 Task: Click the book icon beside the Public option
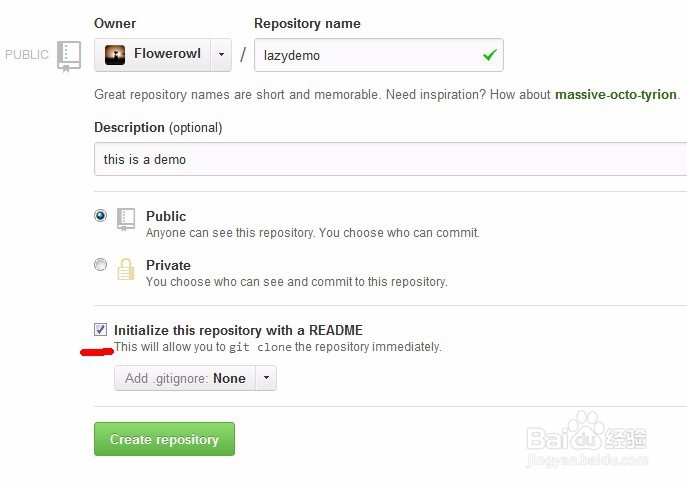click(126, 220)
